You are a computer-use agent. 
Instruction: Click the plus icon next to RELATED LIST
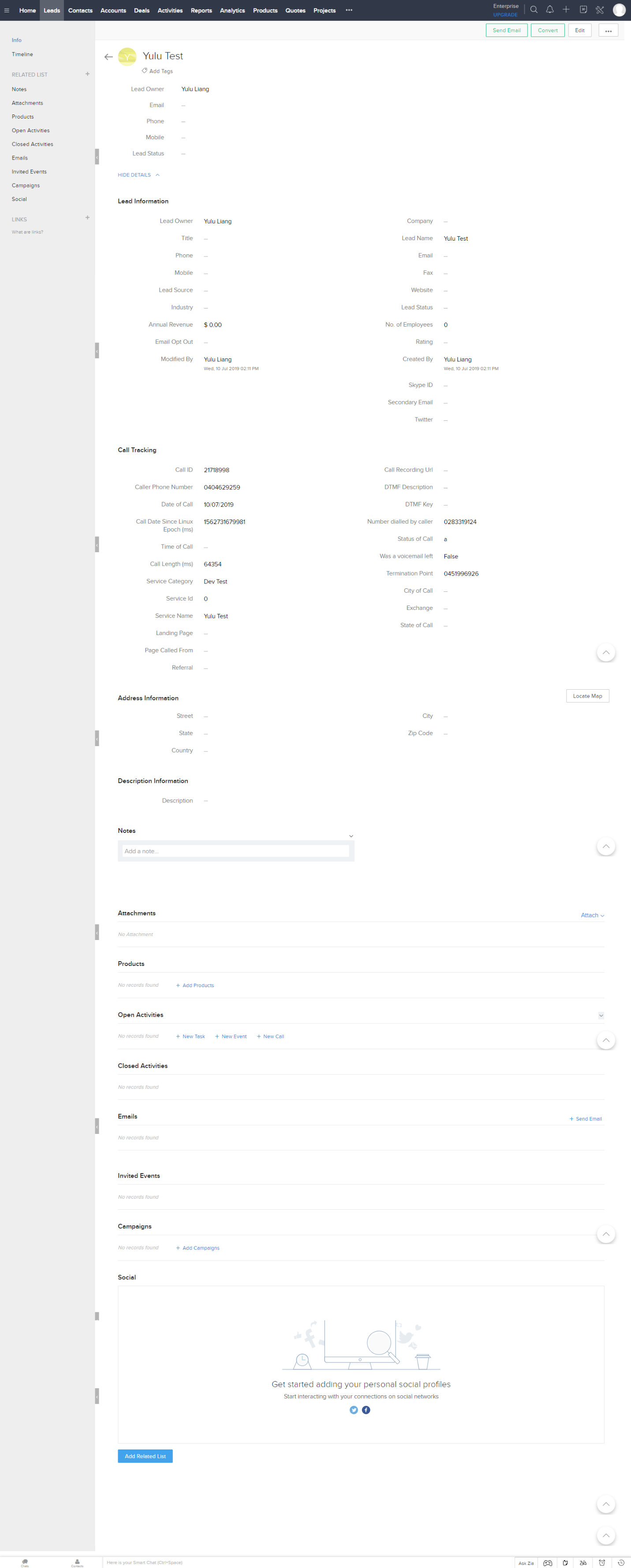[x=87, y=74]
